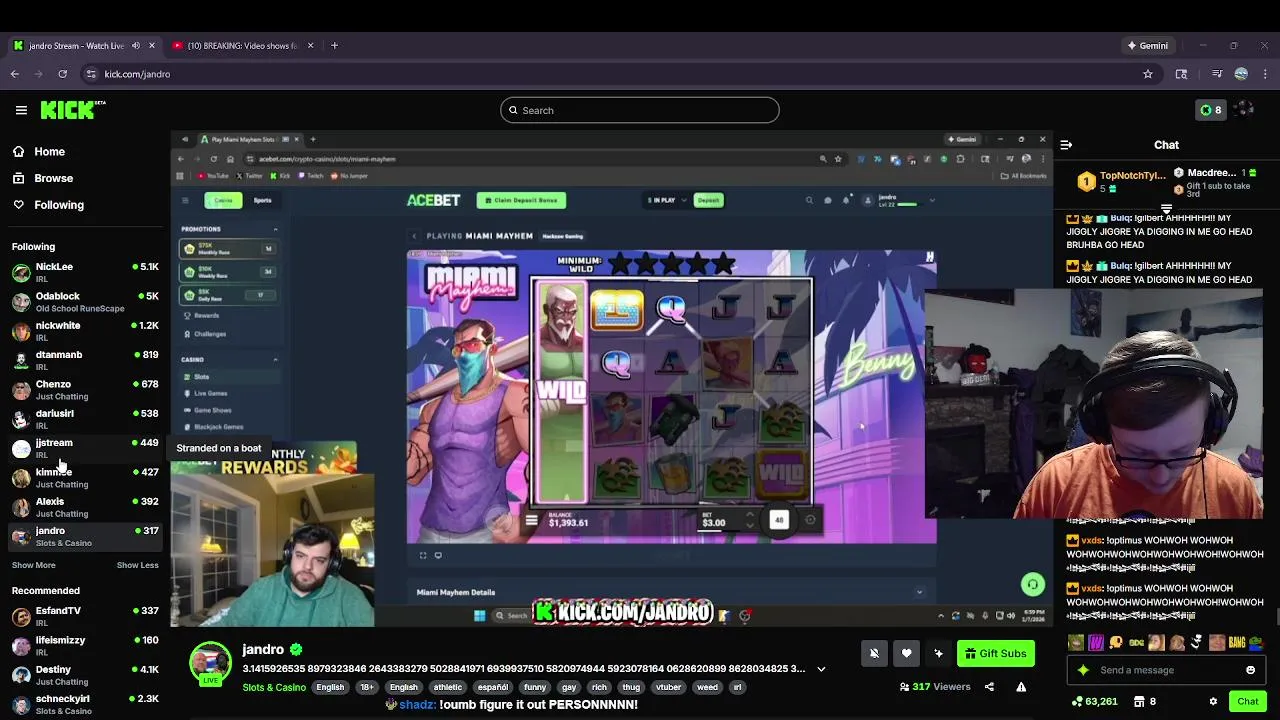Switch to the BREAKING video browser tab
This screenshot has width=1280, height=720.
tap(243, 45)
